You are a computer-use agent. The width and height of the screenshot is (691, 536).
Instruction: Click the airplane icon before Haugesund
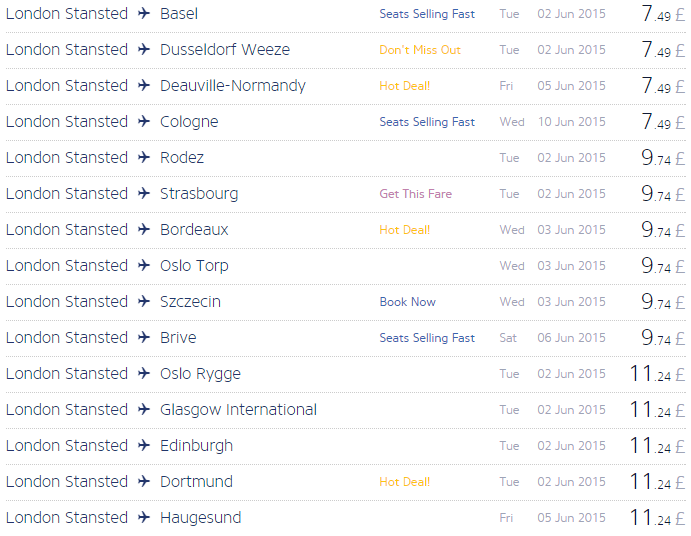[x=144, y=517]
